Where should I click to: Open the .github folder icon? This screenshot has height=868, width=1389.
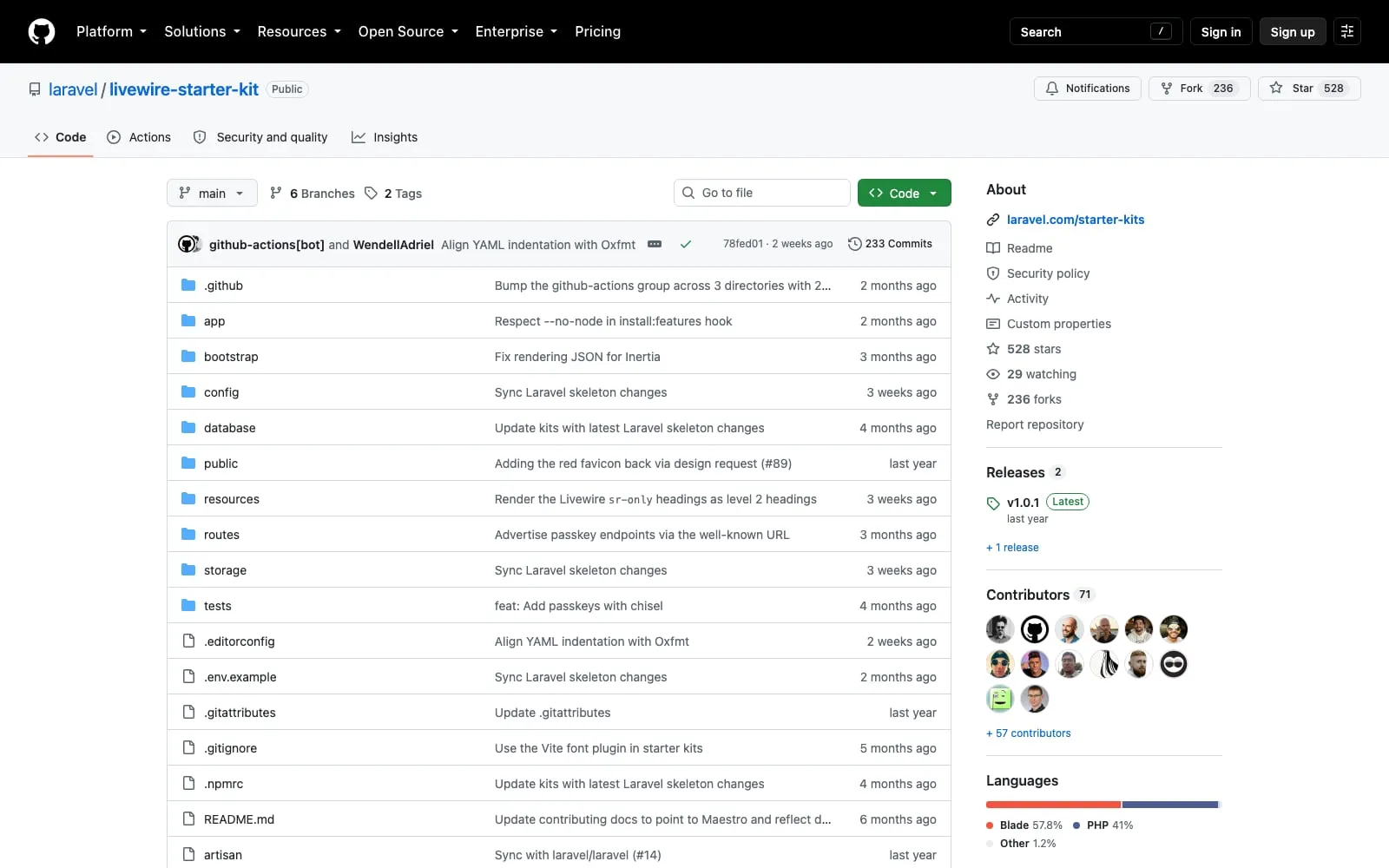188,285
